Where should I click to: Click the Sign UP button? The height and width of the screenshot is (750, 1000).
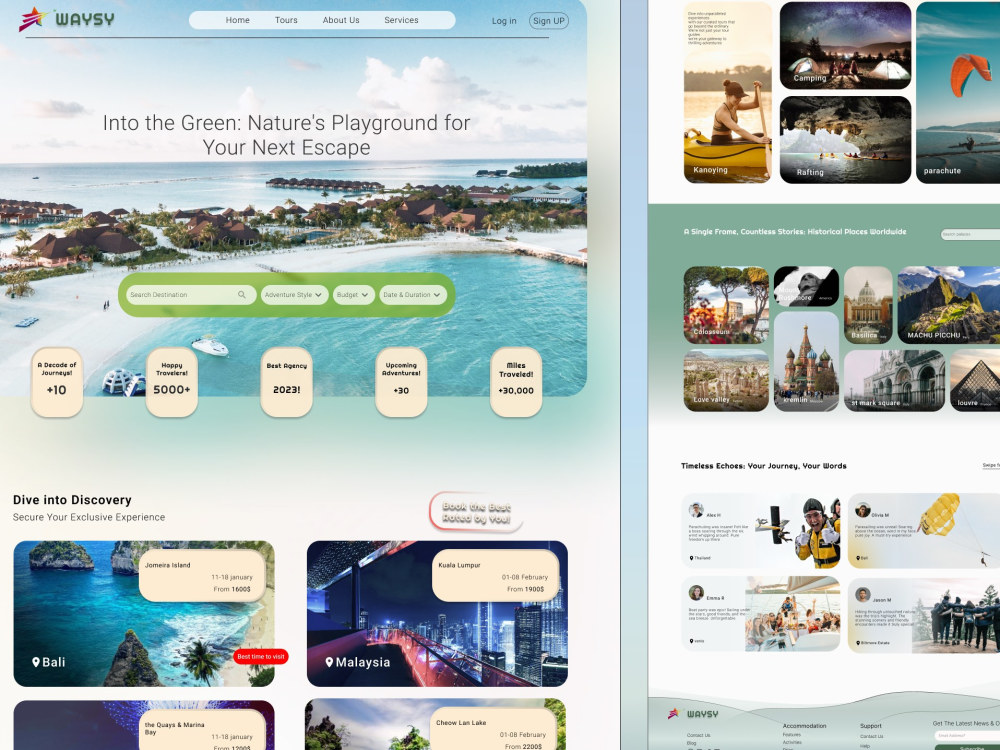click(548, 20)
